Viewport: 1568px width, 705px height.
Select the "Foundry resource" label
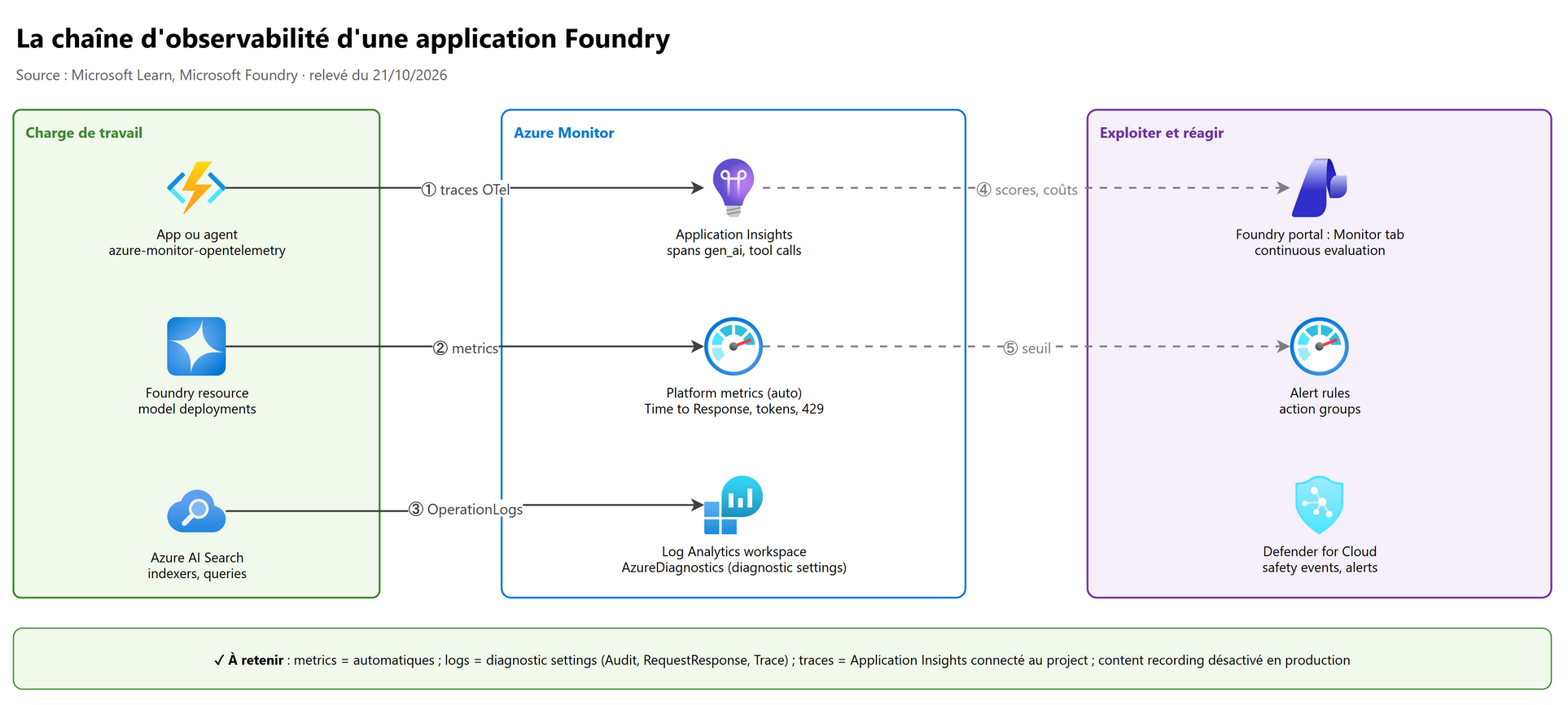coord(197,393)
